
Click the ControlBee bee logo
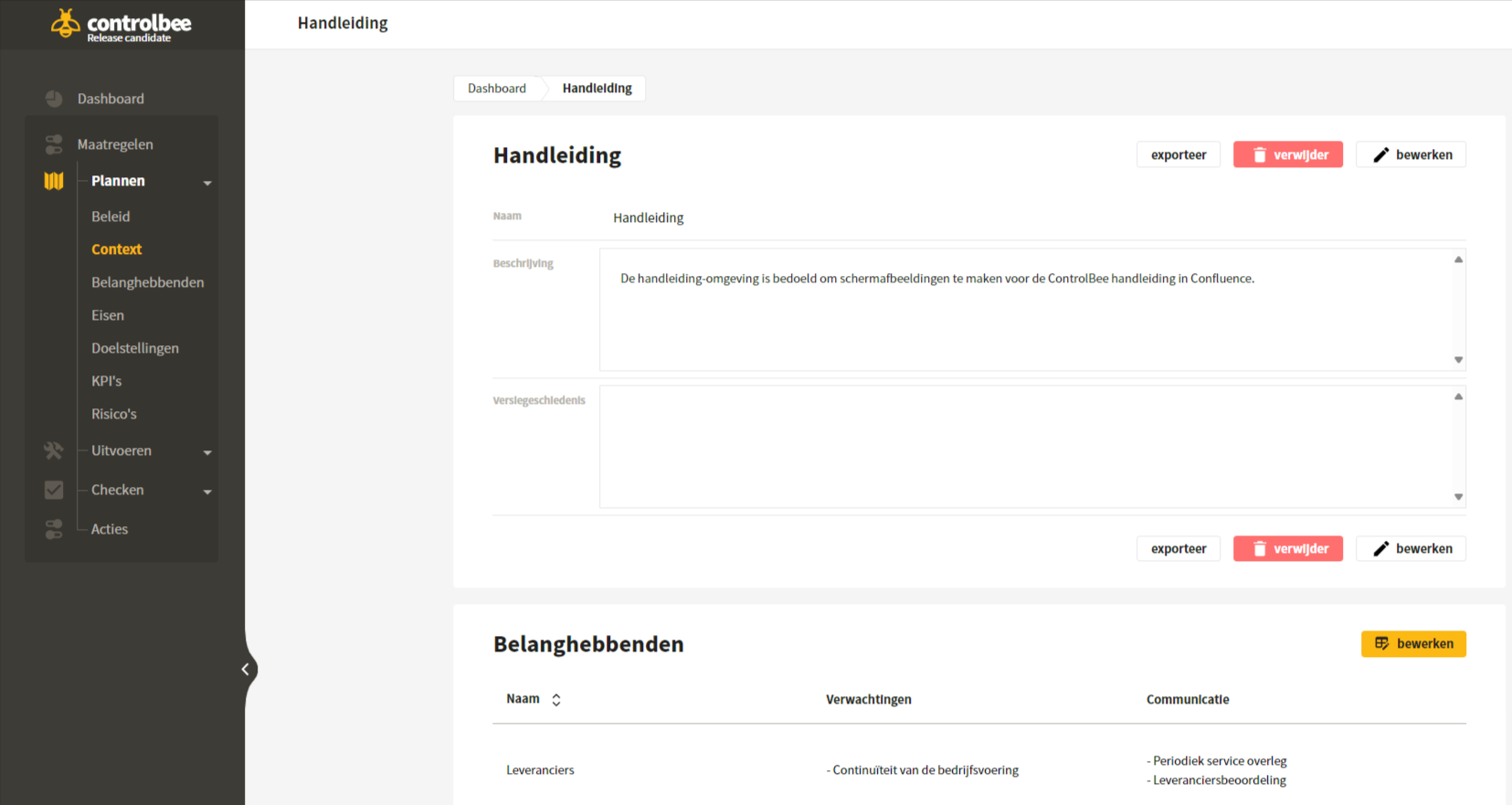click(x=65, y=23)
